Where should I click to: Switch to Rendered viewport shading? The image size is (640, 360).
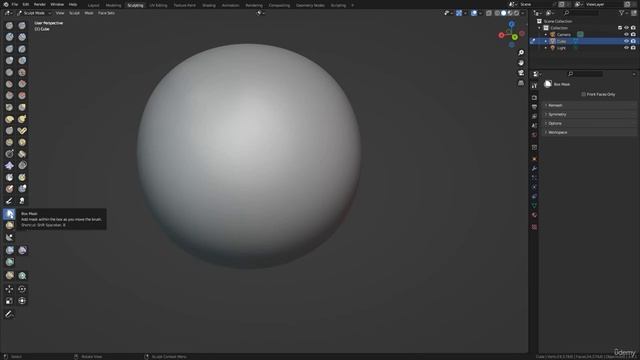(x=516, y=13)
